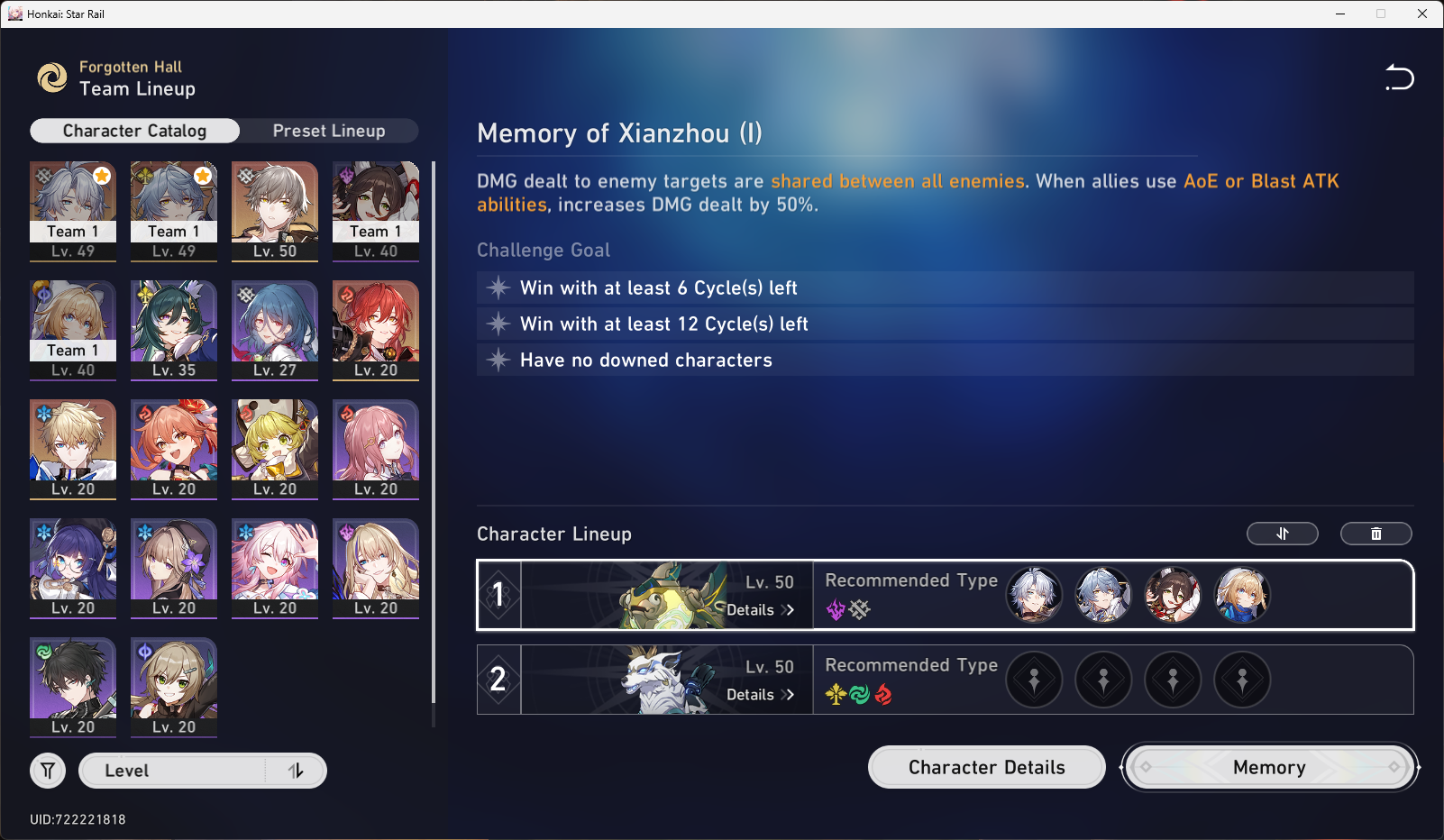Click the trash icon to clear lineup

pyautogui.click(x=1375, y=534)
